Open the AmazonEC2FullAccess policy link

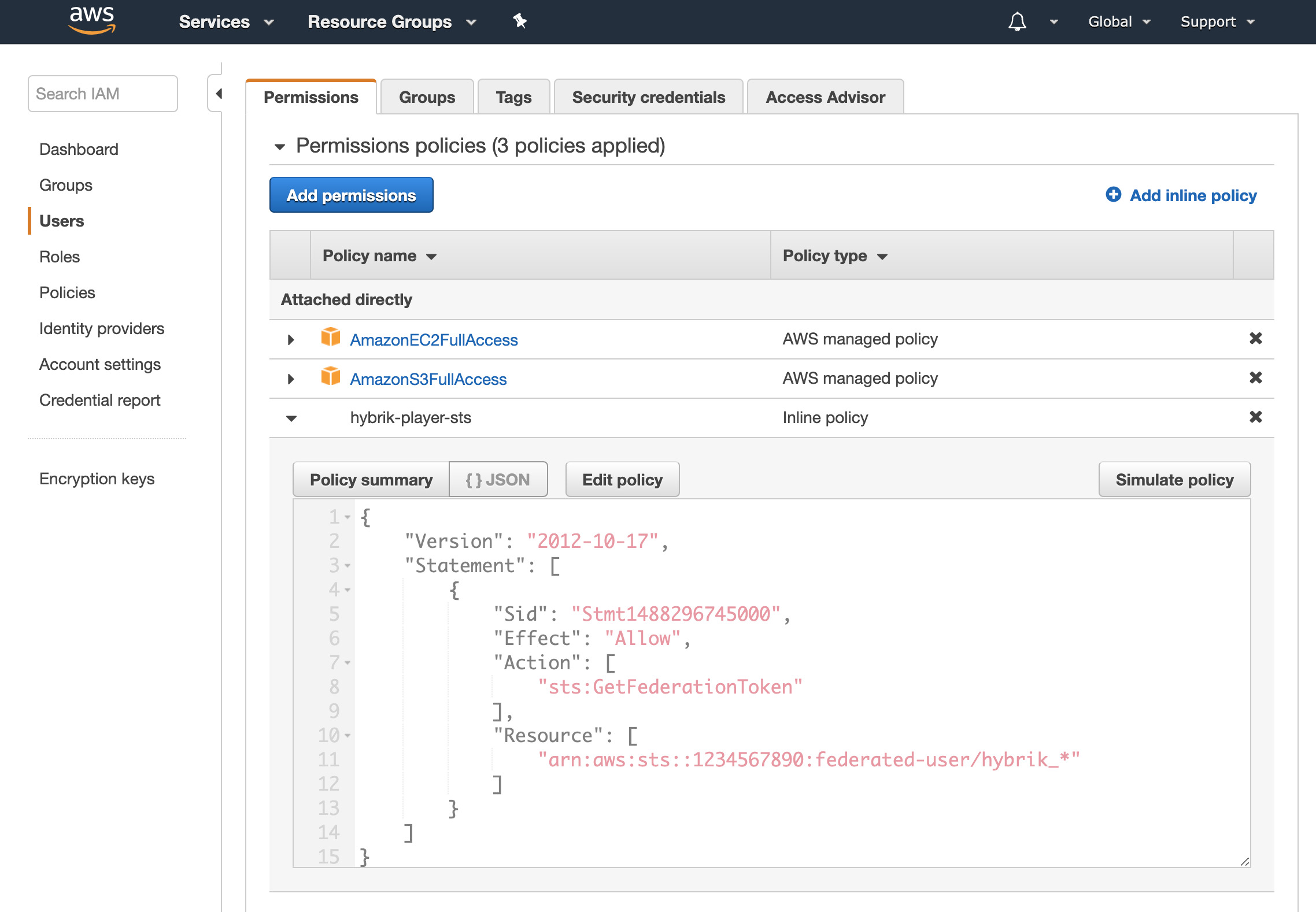[434, 340]
